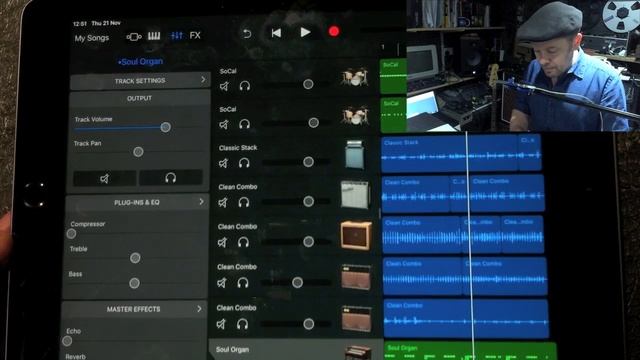Image resolution: width=640 pixels, height=360 pixels.
Task: Select the white Clean Combo amp icon
Action: 355,195
